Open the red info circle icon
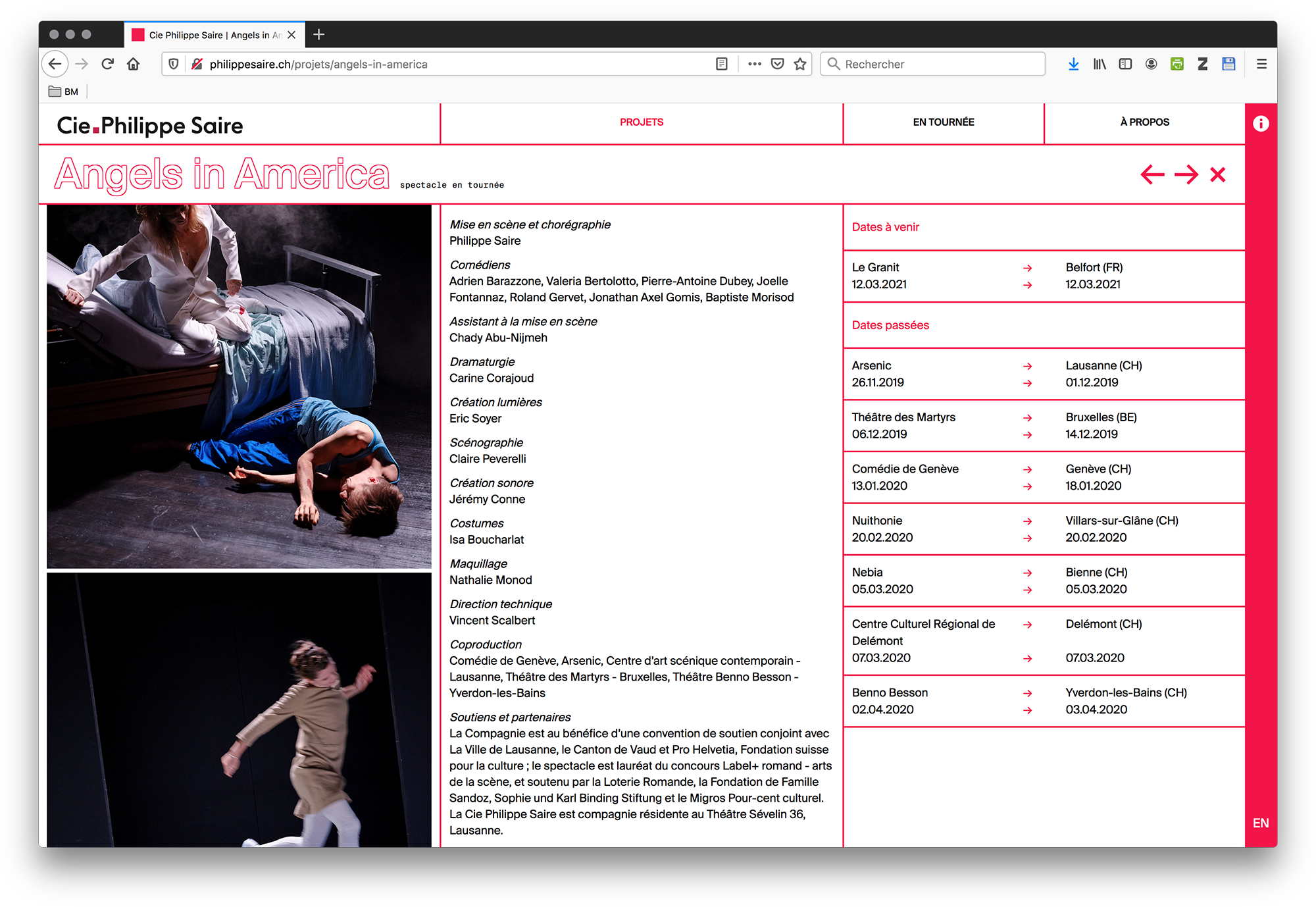 click(x=1260, y=124)
